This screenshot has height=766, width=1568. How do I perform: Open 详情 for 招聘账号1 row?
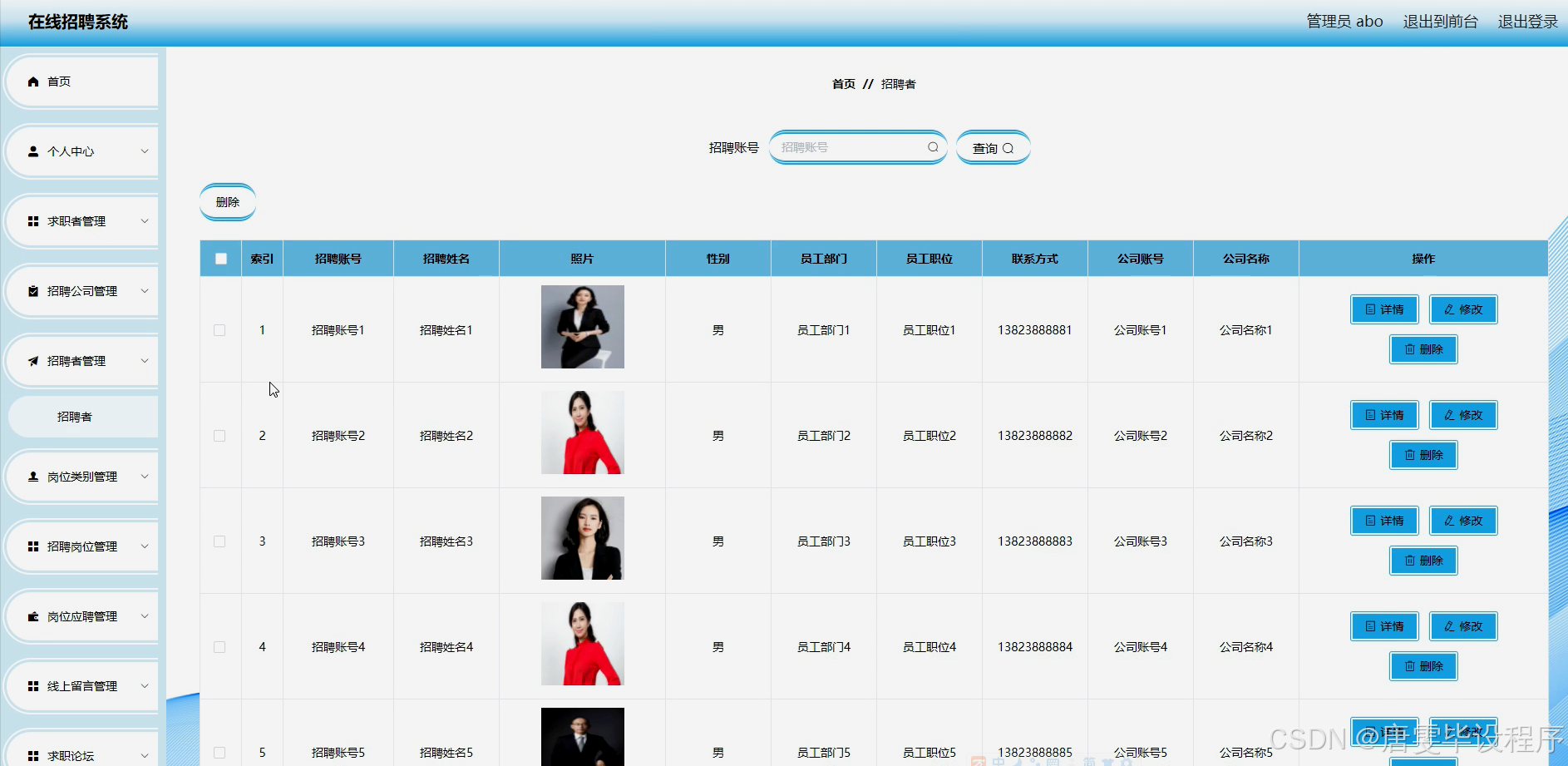click(x=1384, y=309)
